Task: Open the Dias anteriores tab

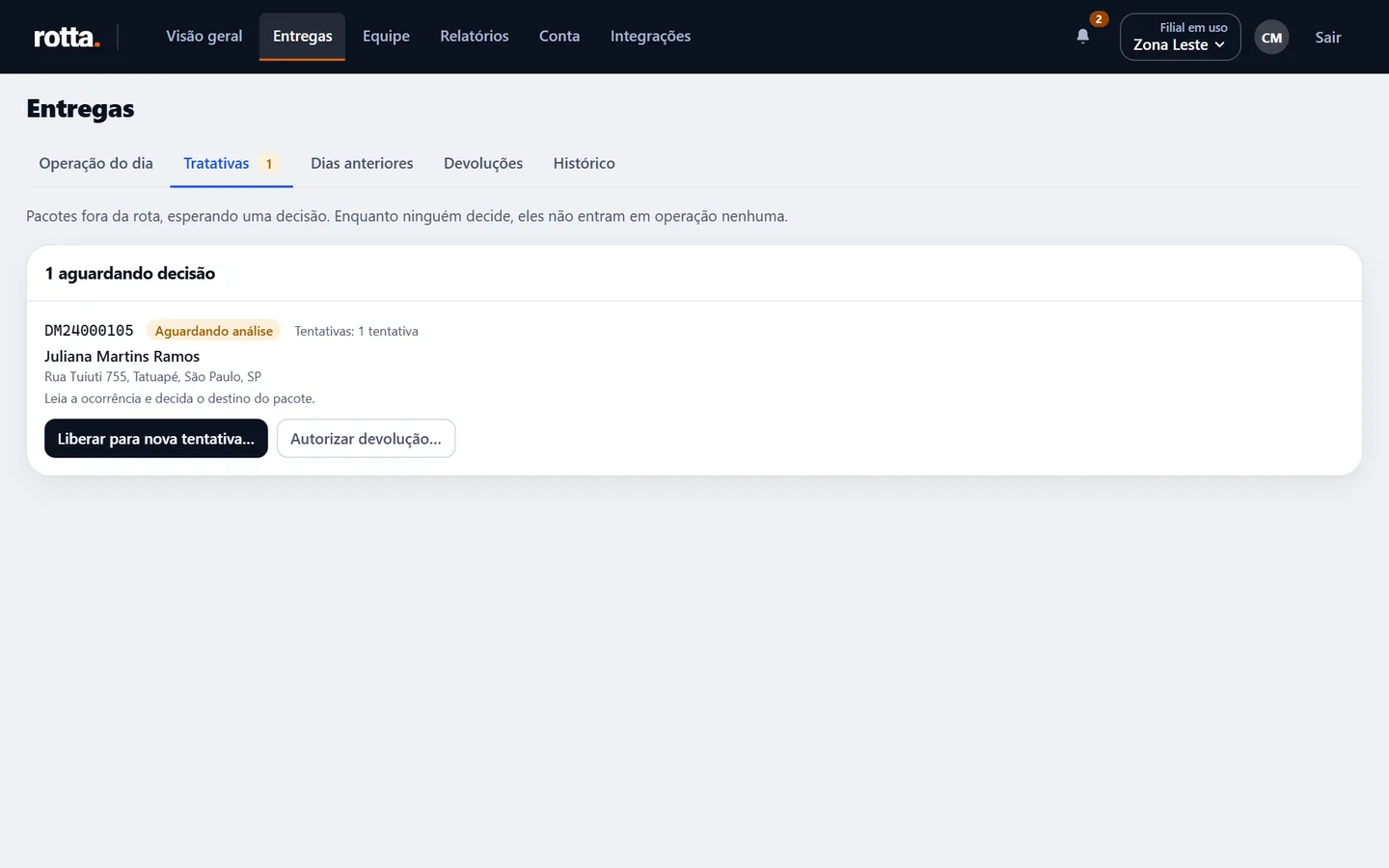Action: pyautogui.click(x=362, y=164)
